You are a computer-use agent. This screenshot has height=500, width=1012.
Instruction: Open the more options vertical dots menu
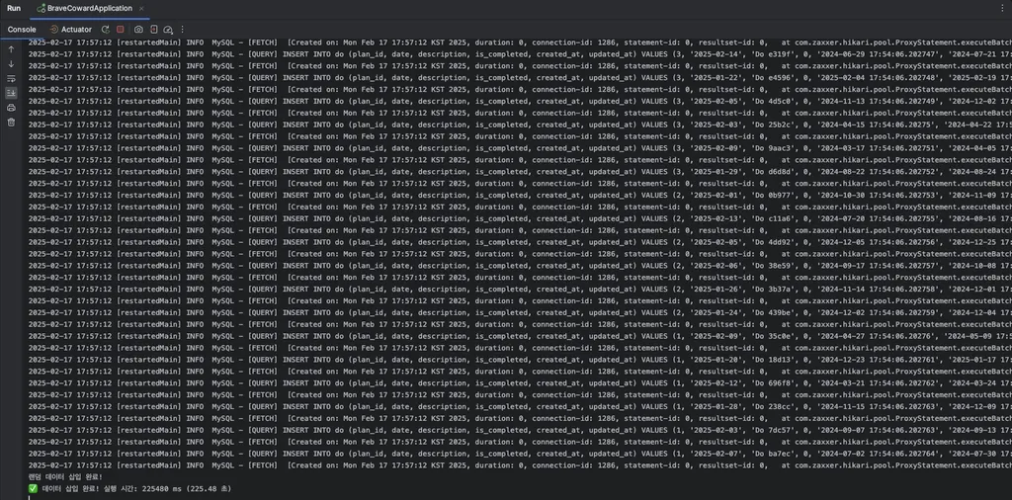pyautogui.click(x=183, y=30)
